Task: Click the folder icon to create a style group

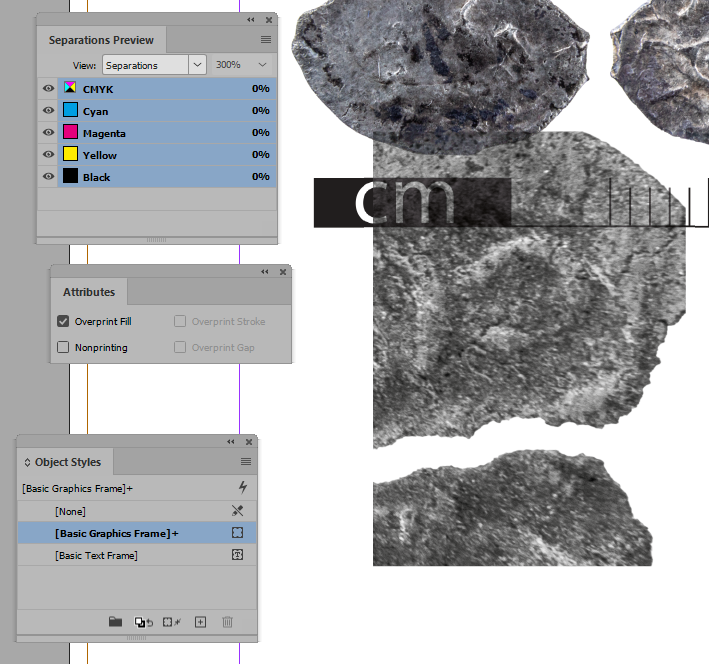Action: [x=115, y=622]
